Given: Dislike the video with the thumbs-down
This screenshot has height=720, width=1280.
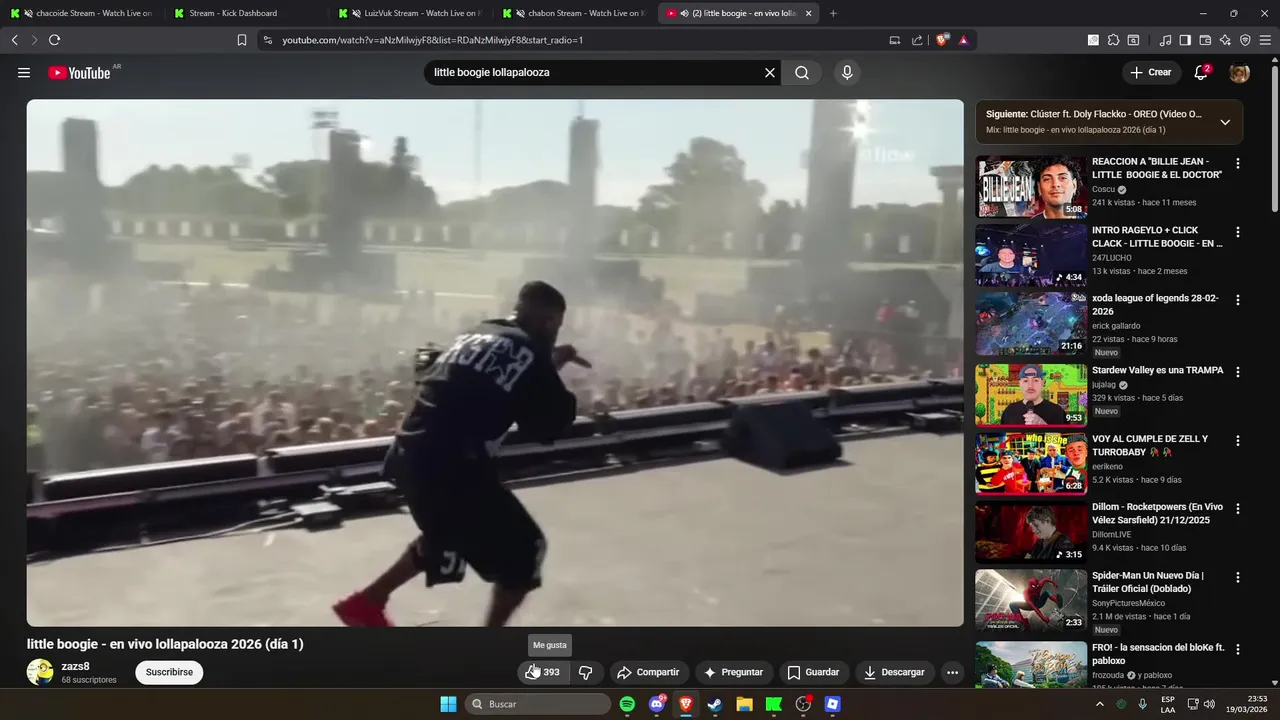Looking at the screenshot, I should (x=586, y=672).
